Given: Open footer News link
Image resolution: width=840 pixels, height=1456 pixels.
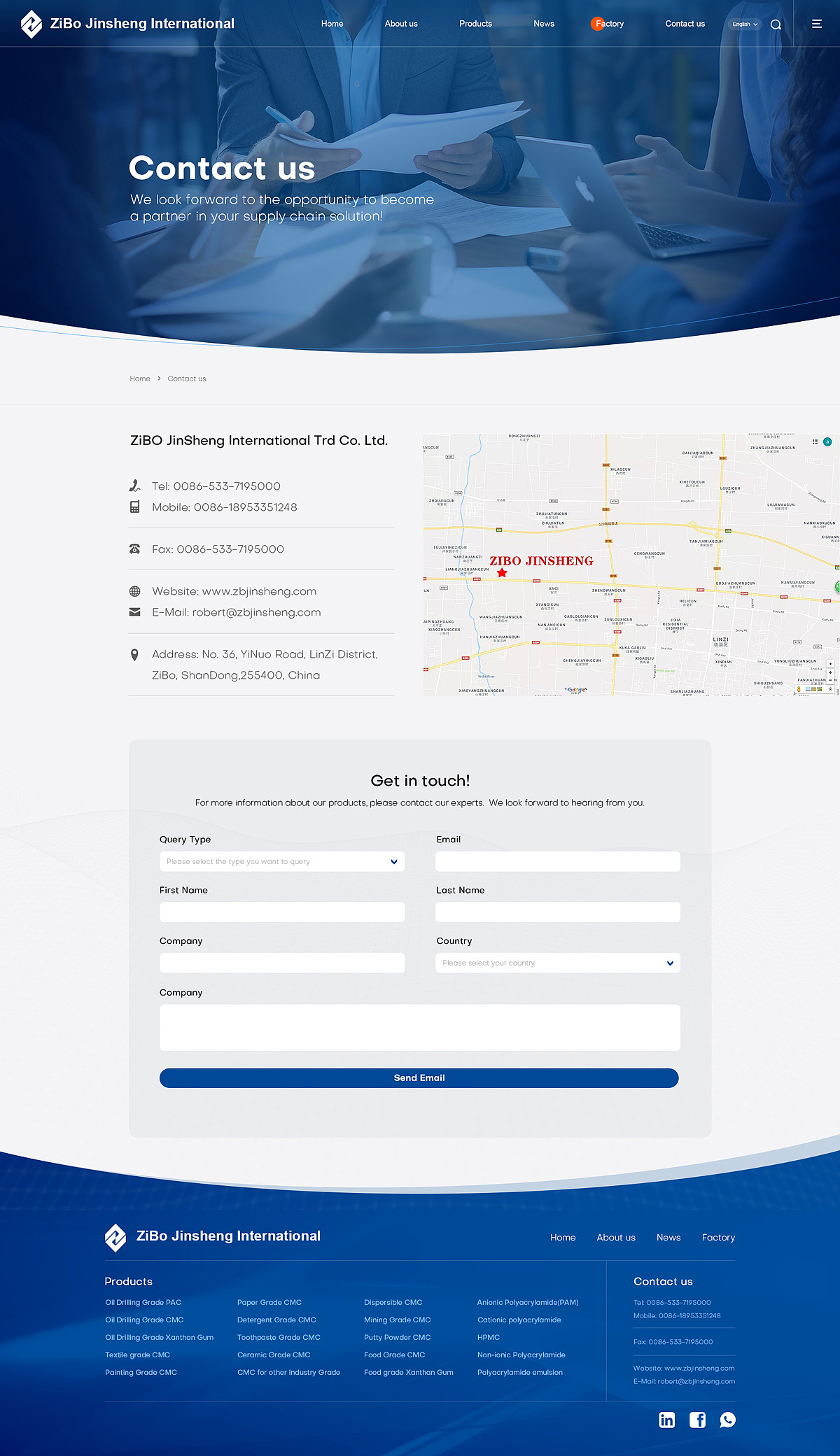Looking at the screenshot, I should click(x=668, y=1238).
